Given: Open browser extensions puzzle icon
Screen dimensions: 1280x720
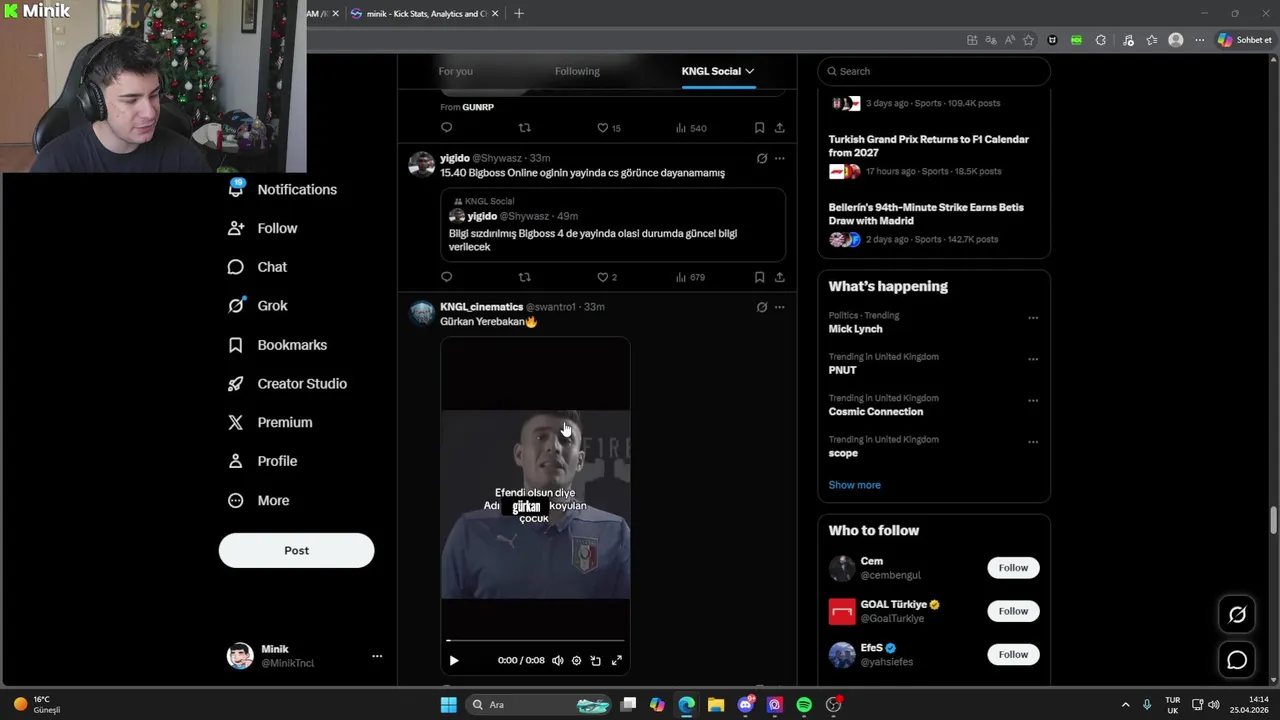Looking at the screenshot, I should pyautogui.click(x=1101, y=40).
